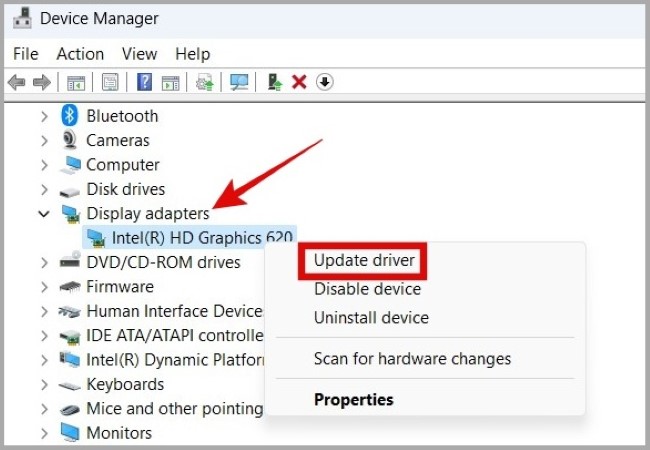Expand the Intel(R) Dynamic Platform node
This screenshot has height=450, width=650.
pyautogui.click(x=44, y=360)
